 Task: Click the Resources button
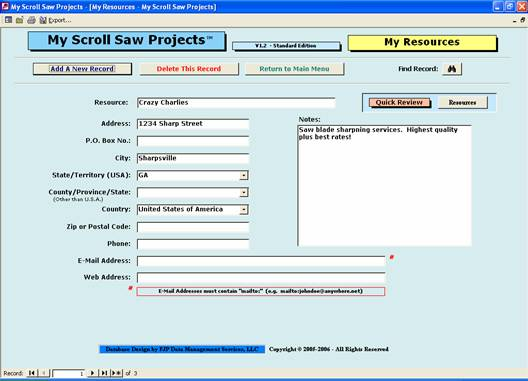[462, 102]
